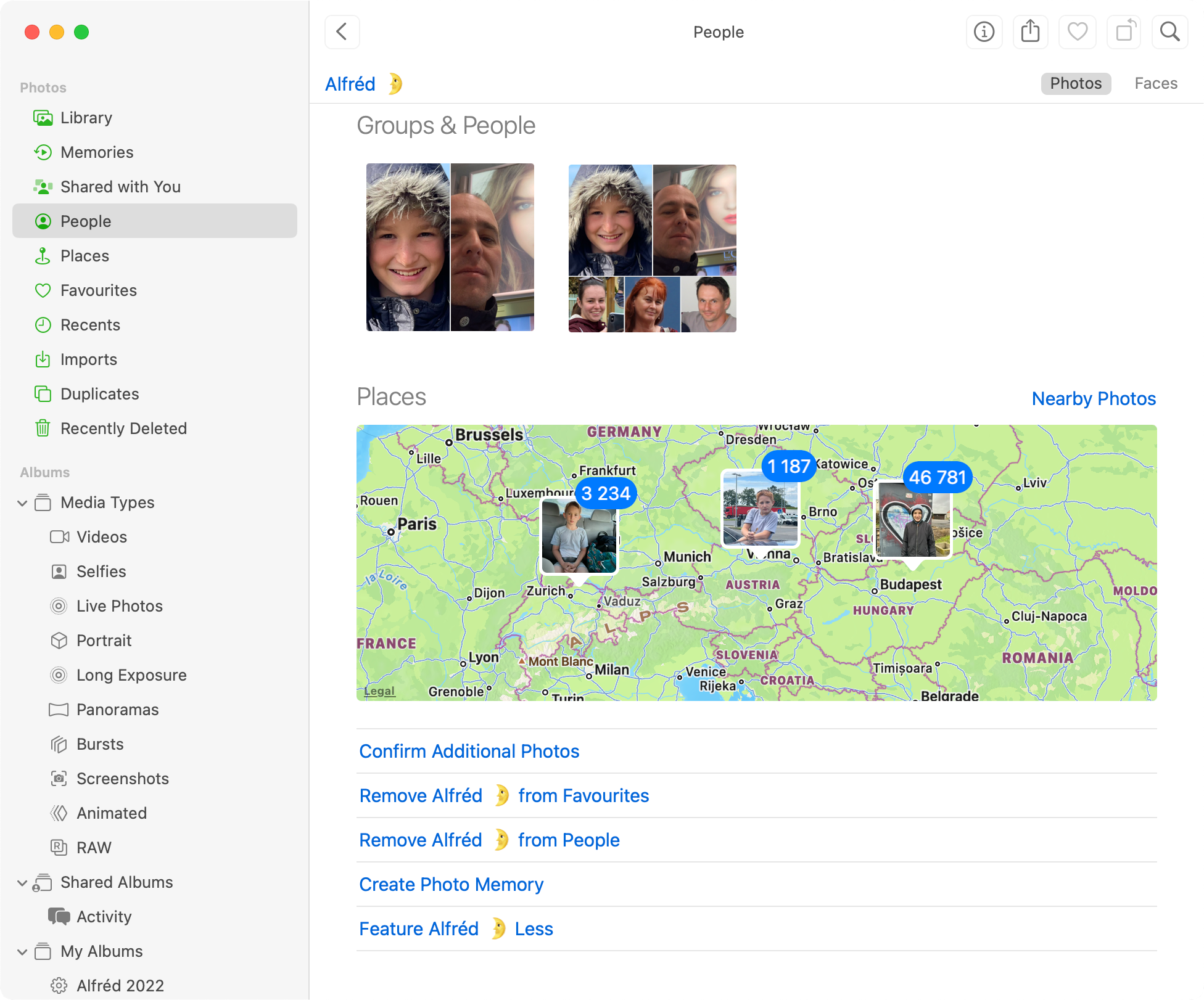Click Remove Alfréd from People
Viewport: 1204px width, 1000px height.
[489, 840]
